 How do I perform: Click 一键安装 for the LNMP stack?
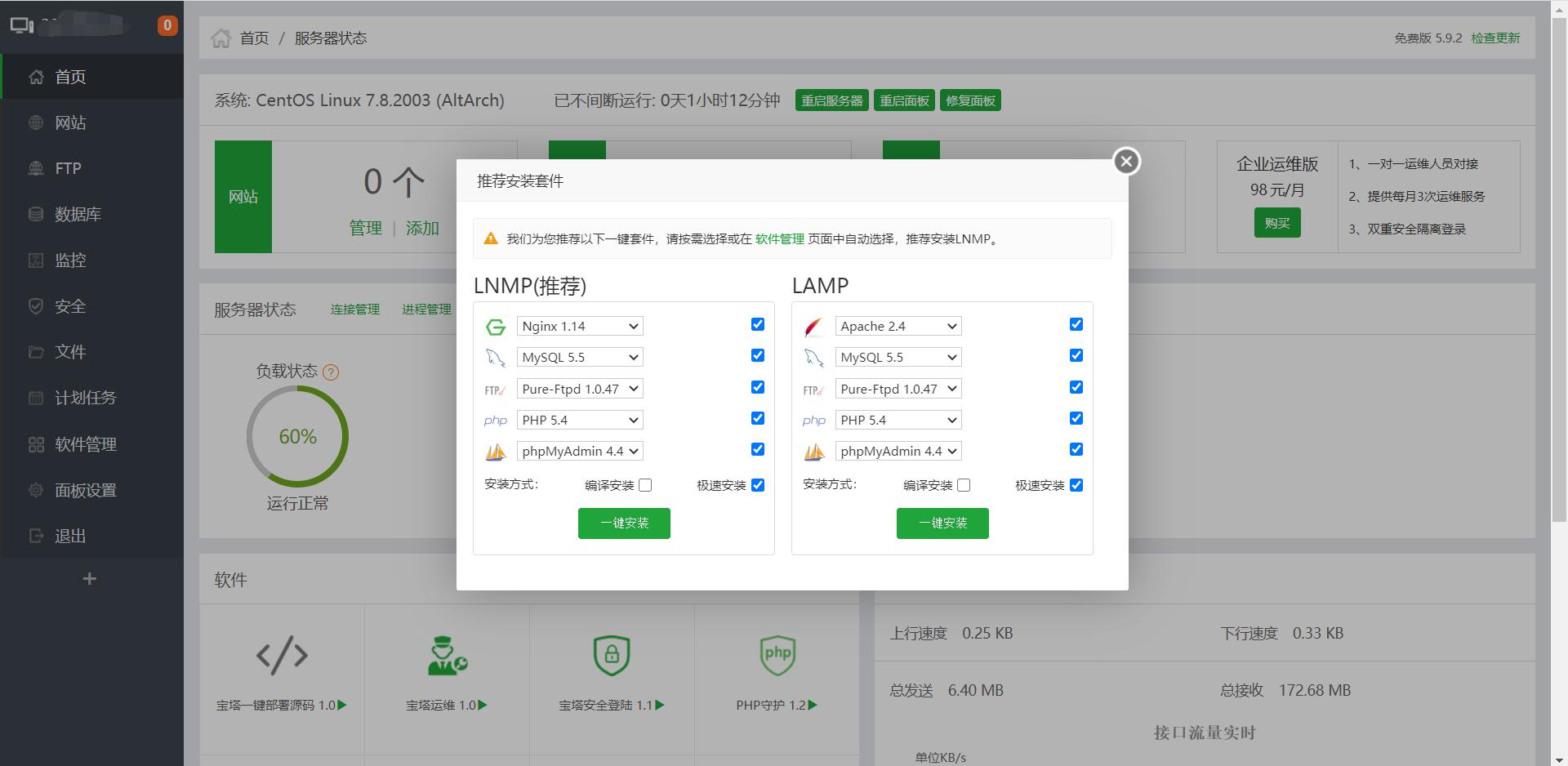click(x=624, y=523)
